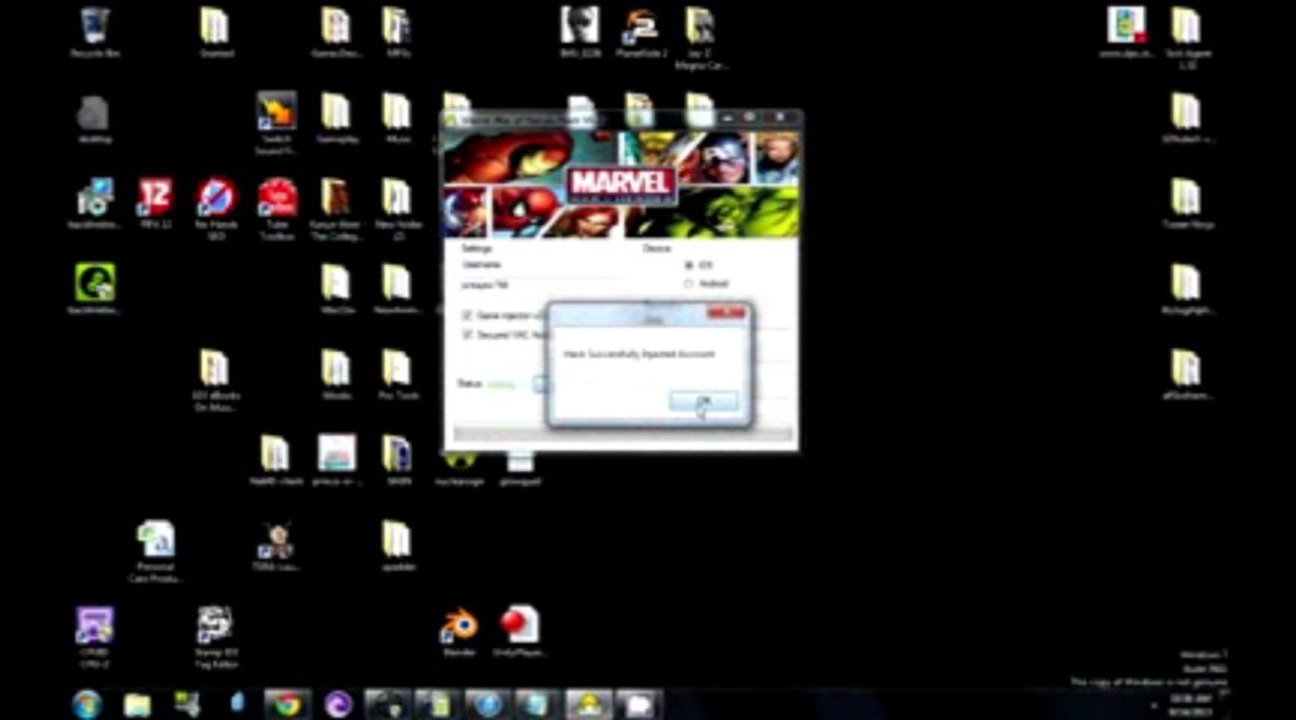Click the Marvel logo banner image
Image resolution: width=1296 pixels, height=720 pixels.
pyautogui.click(x=620, y=186)
